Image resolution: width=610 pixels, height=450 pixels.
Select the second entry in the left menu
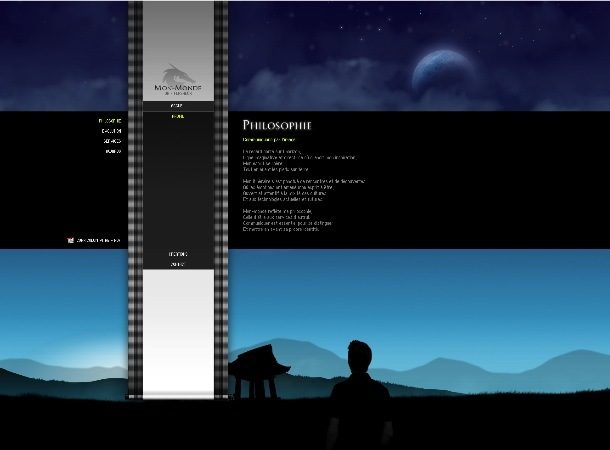(111, 131)
